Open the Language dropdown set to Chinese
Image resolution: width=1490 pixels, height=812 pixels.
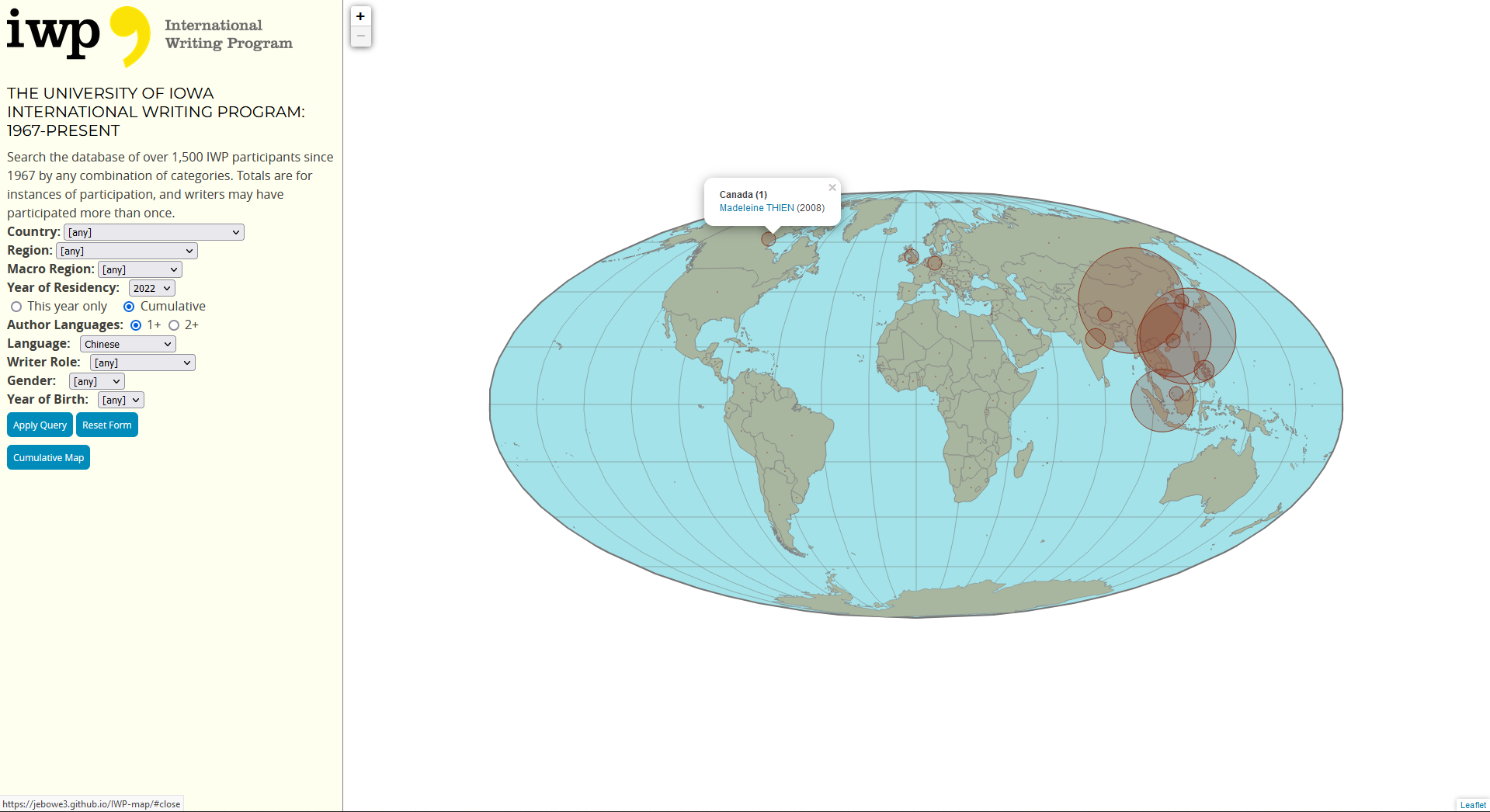pyautogui.click(x=128, y=344)
